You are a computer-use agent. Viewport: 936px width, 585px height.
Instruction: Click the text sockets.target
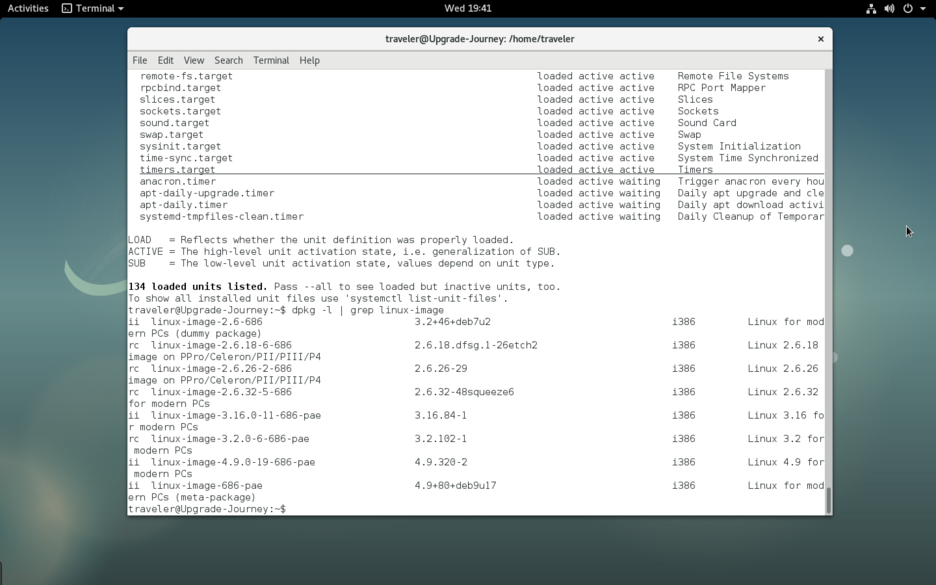180,111
